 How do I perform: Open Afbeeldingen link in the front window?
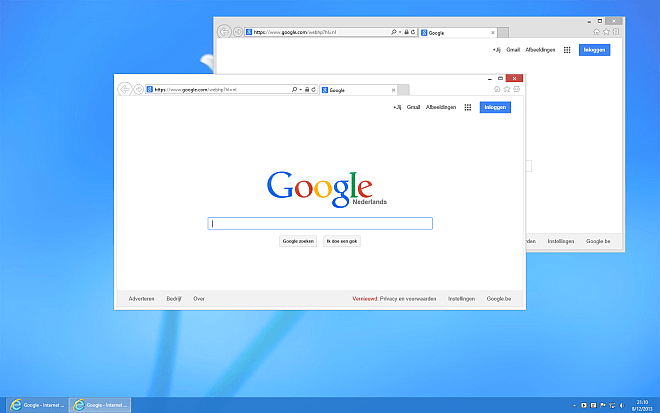[x=441, y=107]
